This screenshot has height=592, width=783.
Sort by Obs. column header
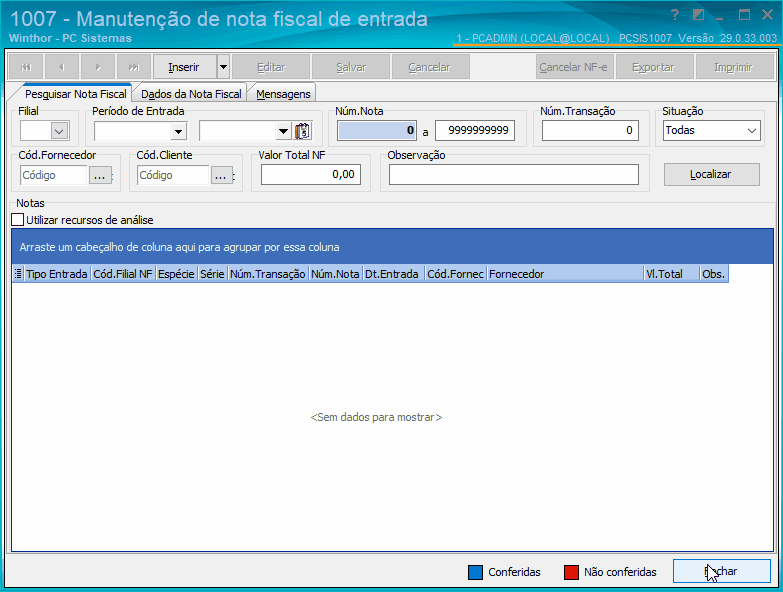[x=714, y=274]
